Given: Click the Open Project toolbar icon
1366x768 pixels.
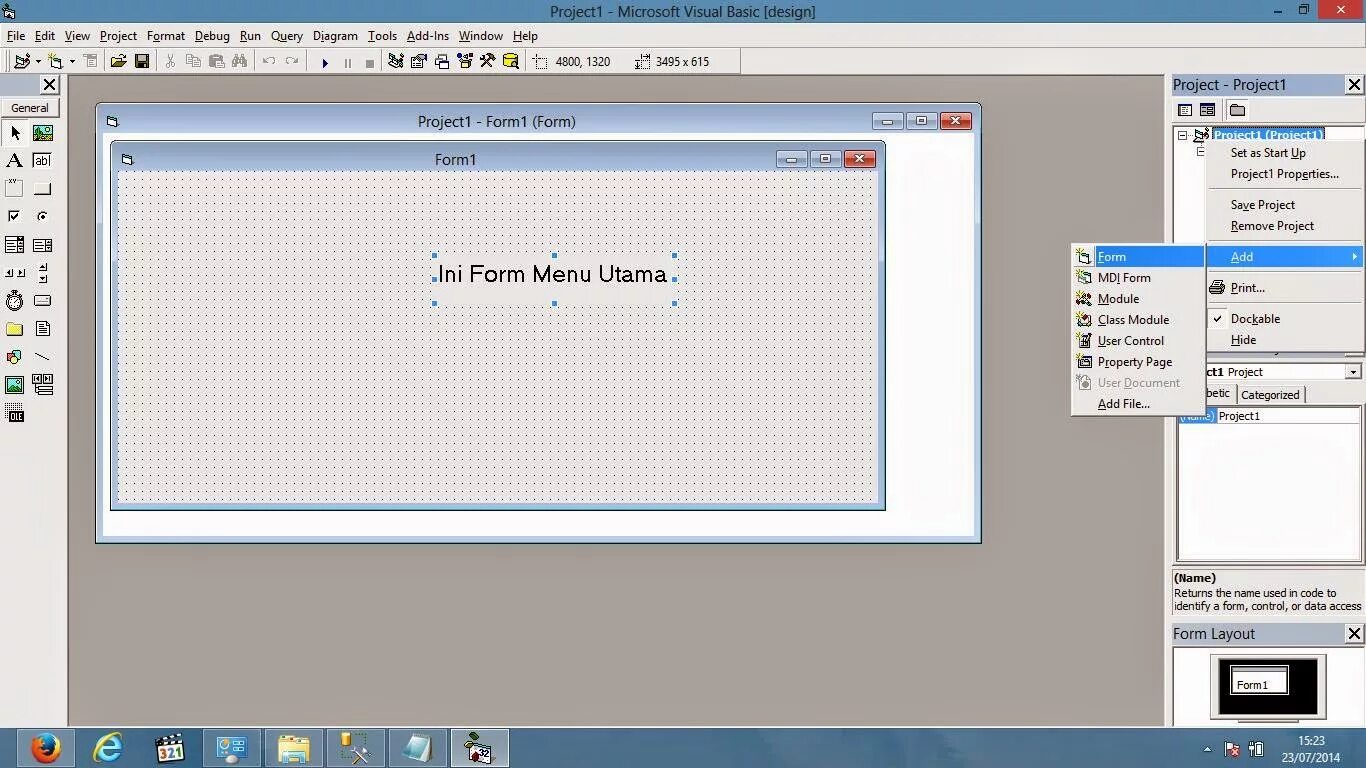Looking at the screenshot, I should pos(118,61).
